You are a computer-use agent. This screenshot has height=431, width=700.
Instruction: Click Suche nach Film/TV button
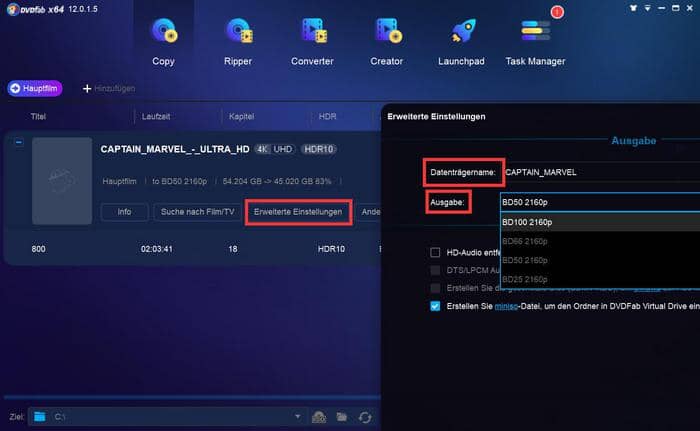pos(197,212)
